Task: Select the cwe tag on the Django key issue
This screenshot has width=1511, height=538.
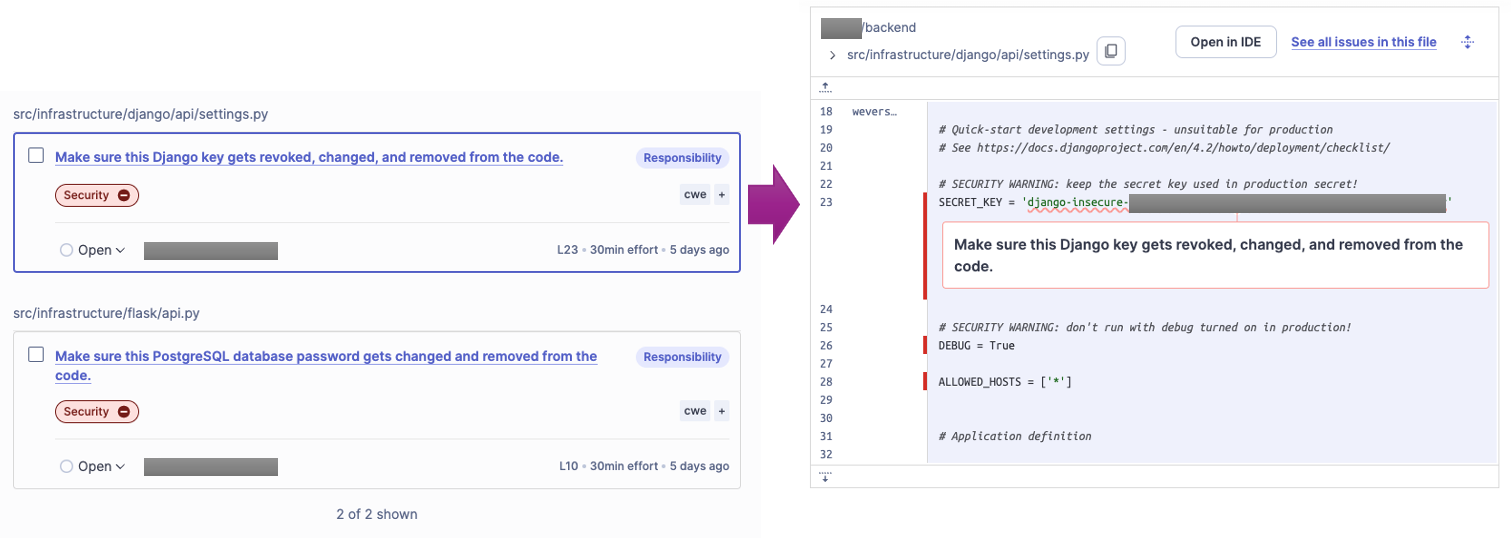Action: click(695, 195)
